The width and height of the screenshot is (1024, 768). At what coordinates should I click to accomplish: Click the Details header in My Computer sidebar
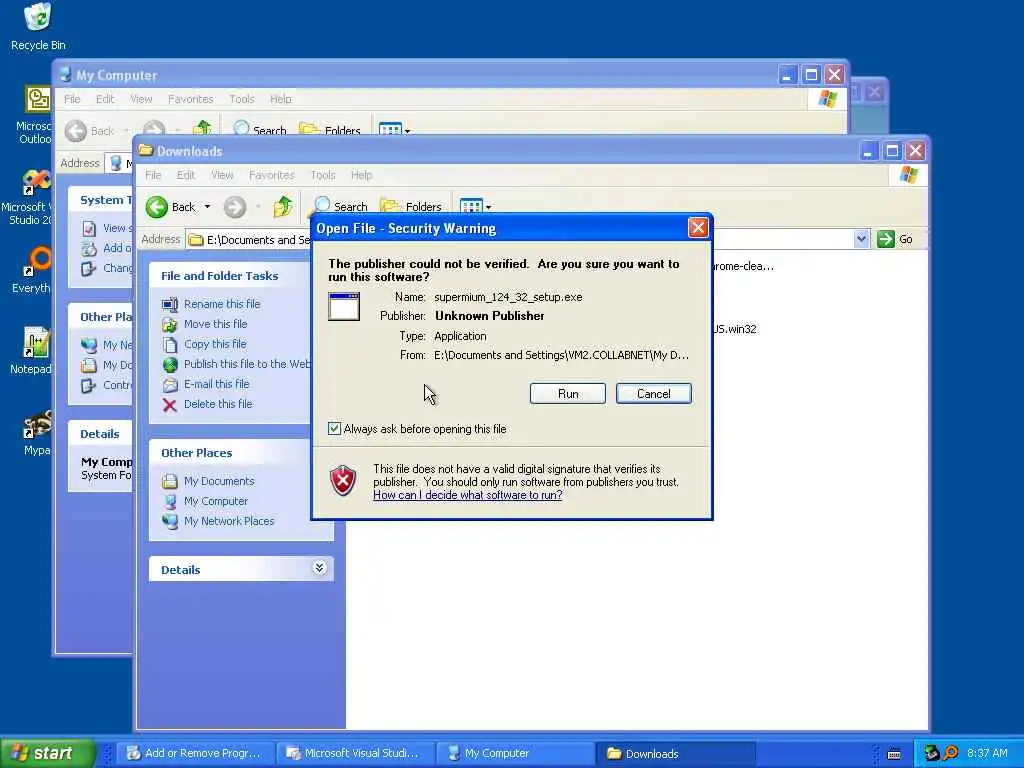[x=99, y=434]
